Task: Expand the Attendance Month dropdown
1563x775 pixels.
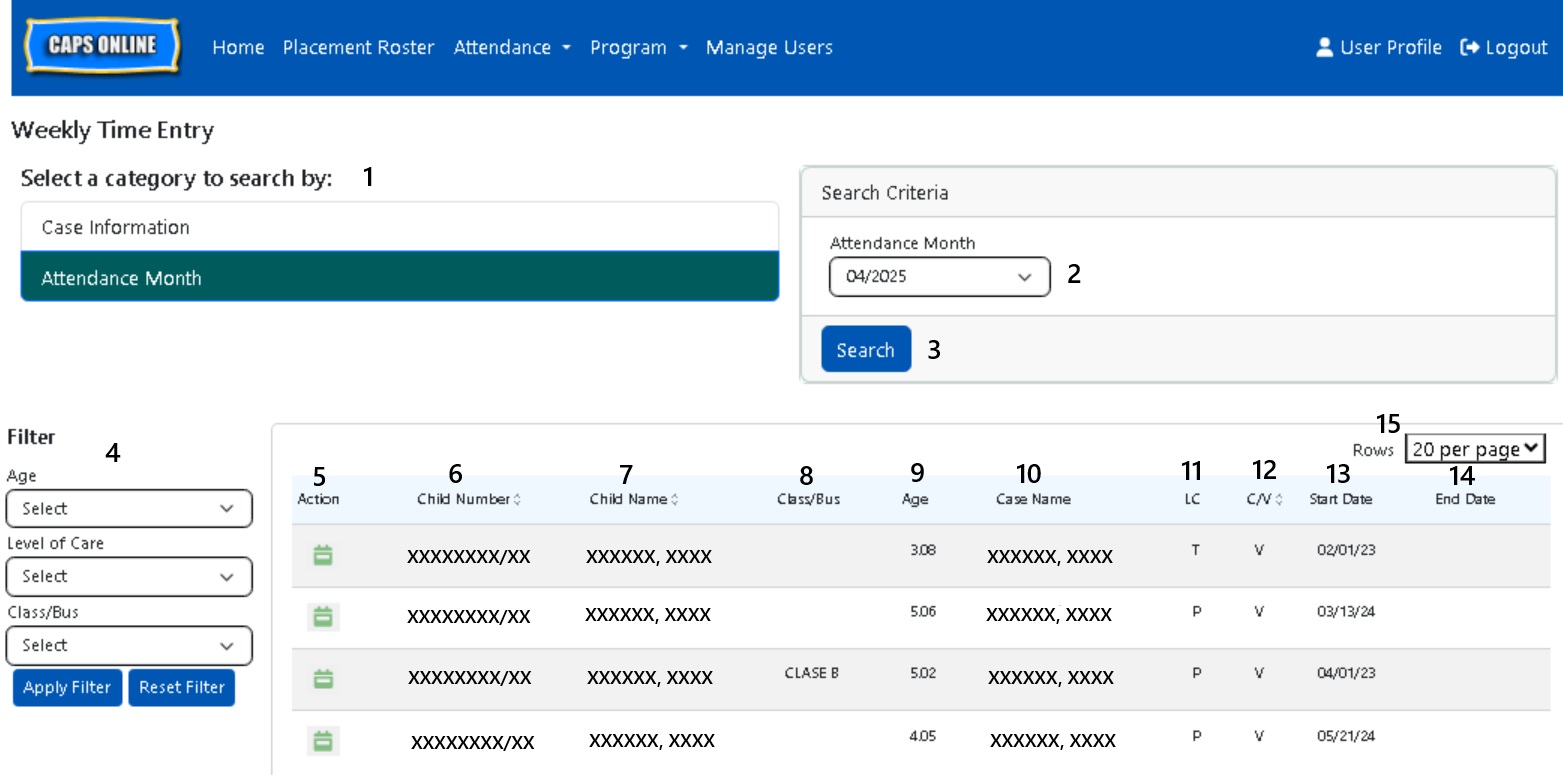Action: (939, 277)
